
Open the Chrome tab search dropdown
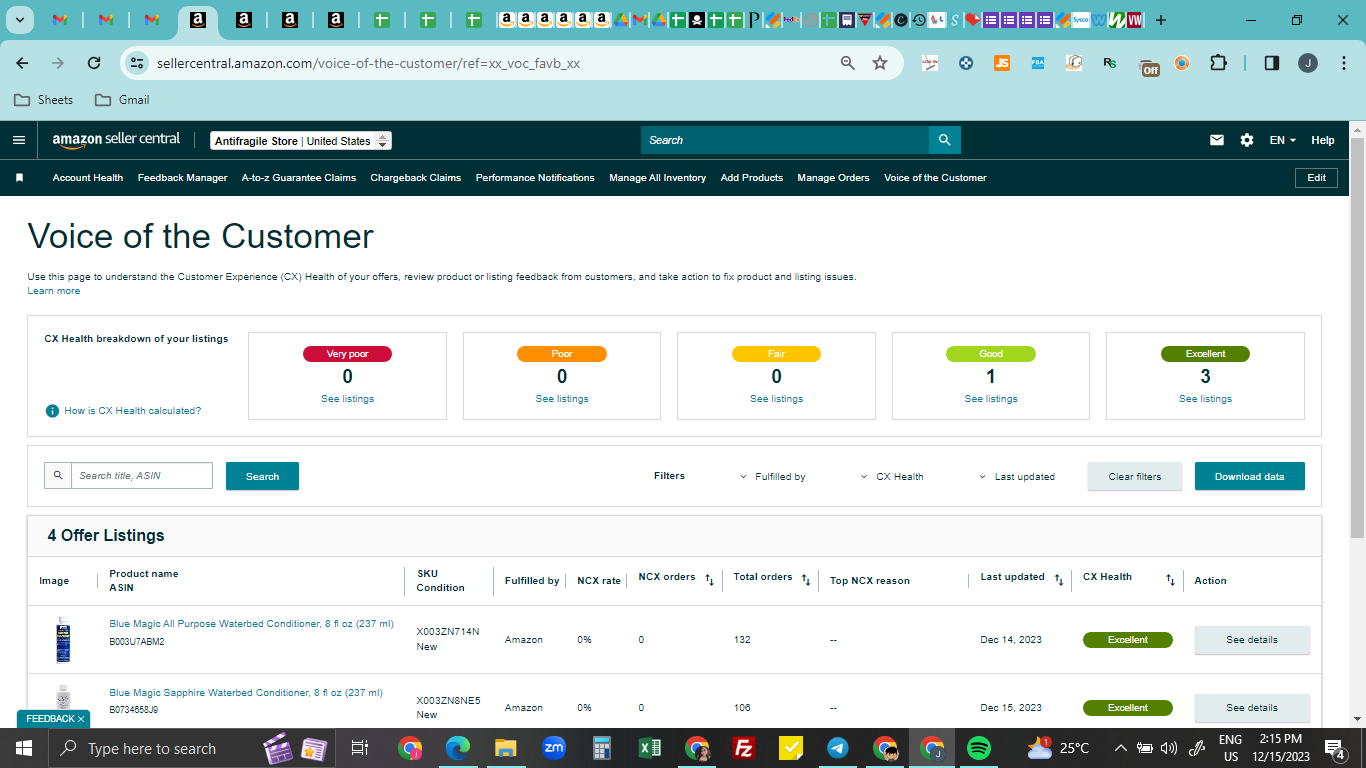pyautogui.click(x=20, y=19)
